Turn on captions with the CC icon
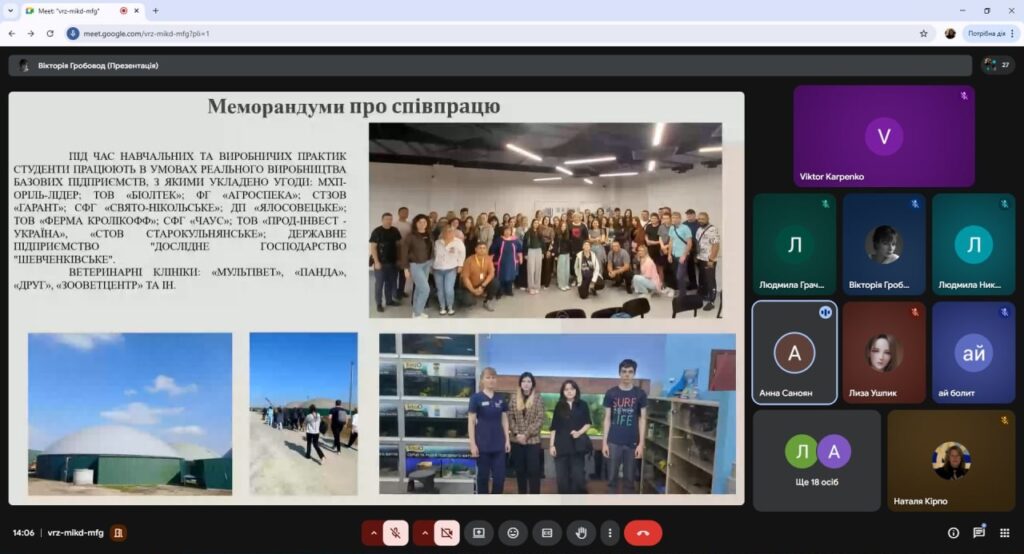The height and width of the screenshot is (554, 1024). tap(547, 533)
